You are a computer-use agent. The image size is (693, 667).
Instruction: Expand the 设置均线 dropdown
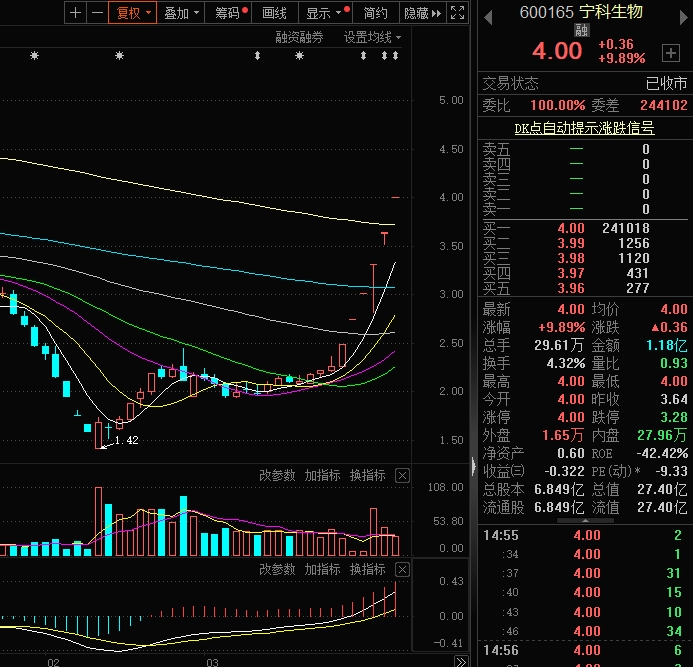click(x=372, y=37)
